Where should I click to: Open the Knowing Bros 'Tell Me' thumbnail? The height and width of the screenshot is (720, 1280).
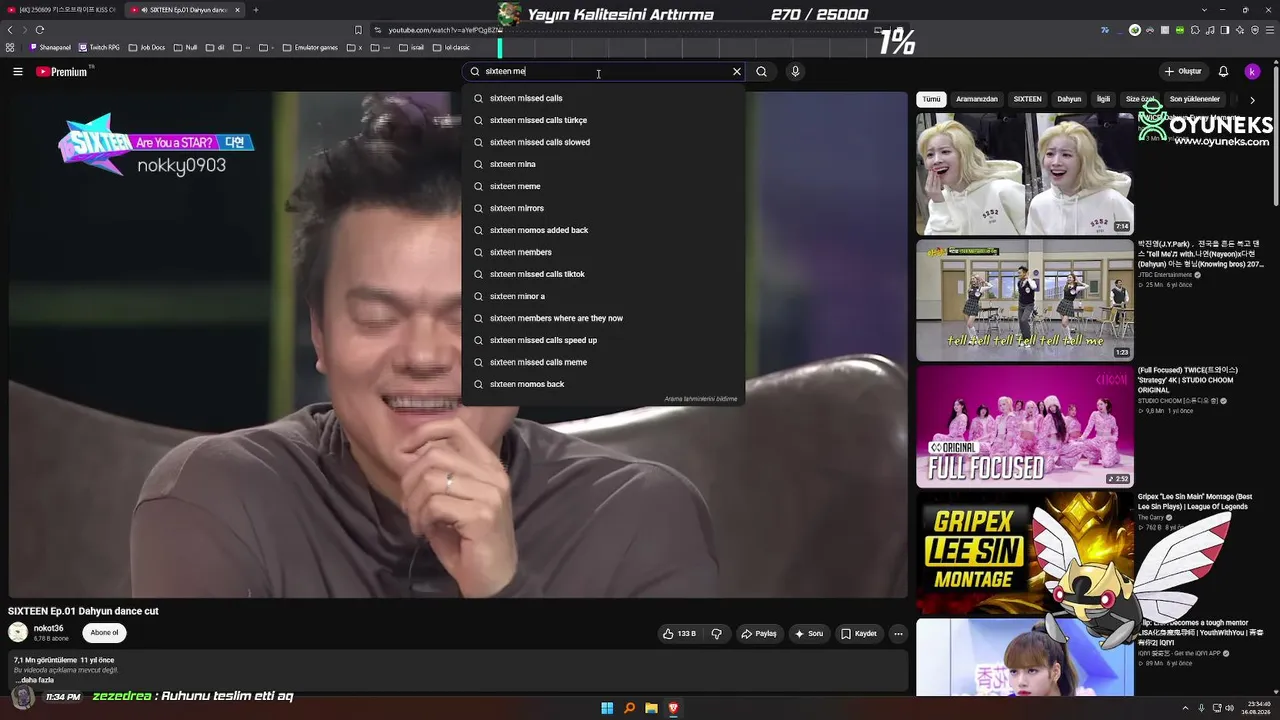tap(1025, 300)
